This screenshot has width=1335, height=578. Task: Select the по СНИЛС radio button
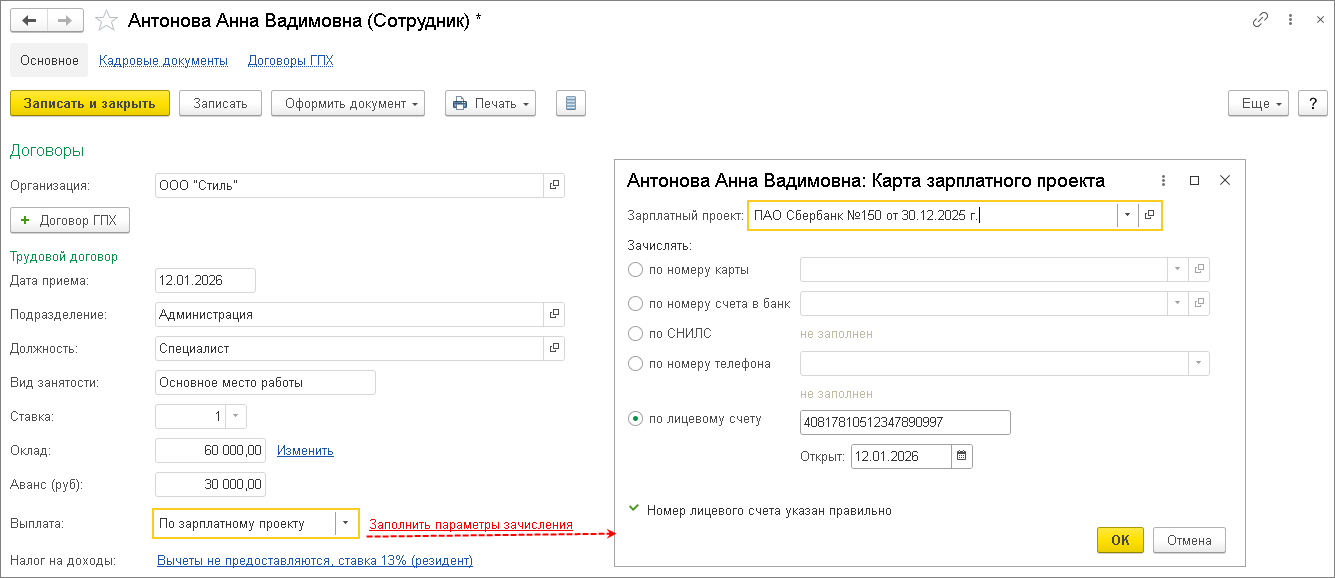pos(635,333)
